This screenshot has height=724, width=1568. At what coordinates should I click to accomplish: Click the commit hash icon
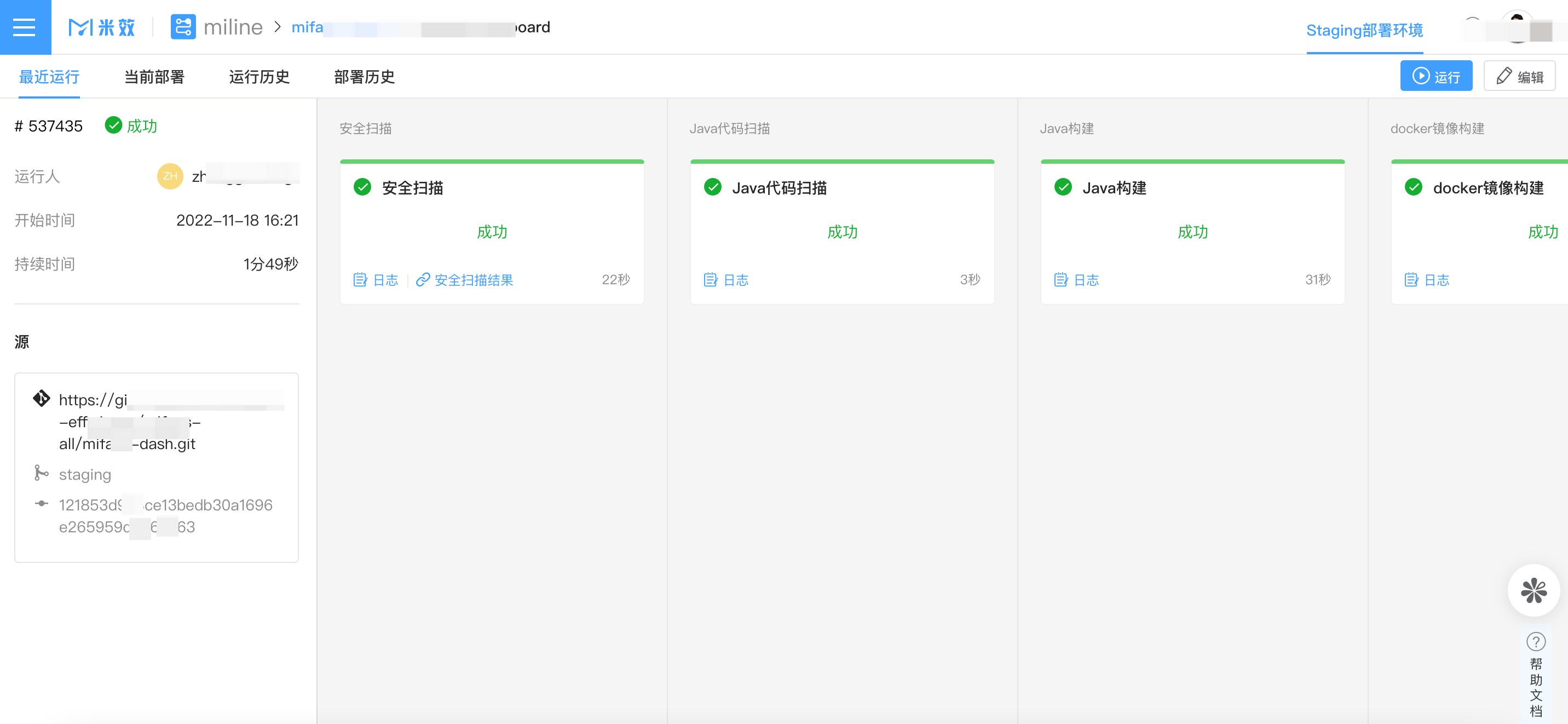click(x=42, y=504)
